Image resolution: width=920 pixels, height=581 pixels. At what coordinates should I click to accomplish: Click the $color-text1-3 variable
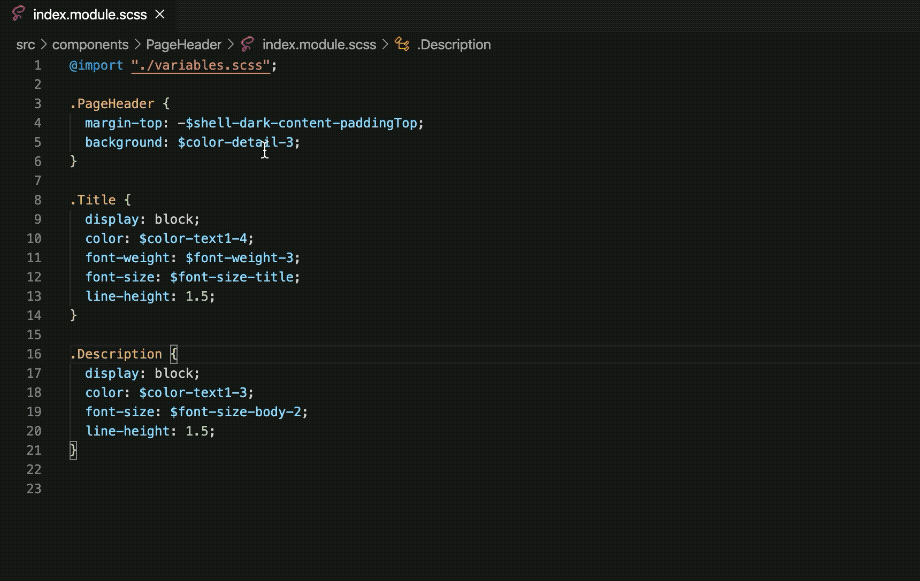point(193,393)
